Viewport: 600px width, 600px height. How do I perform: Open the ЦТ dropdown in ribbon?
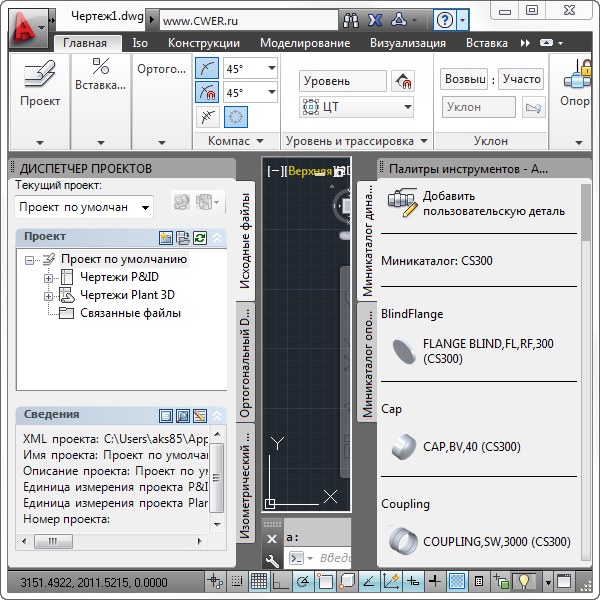[357, 107]
